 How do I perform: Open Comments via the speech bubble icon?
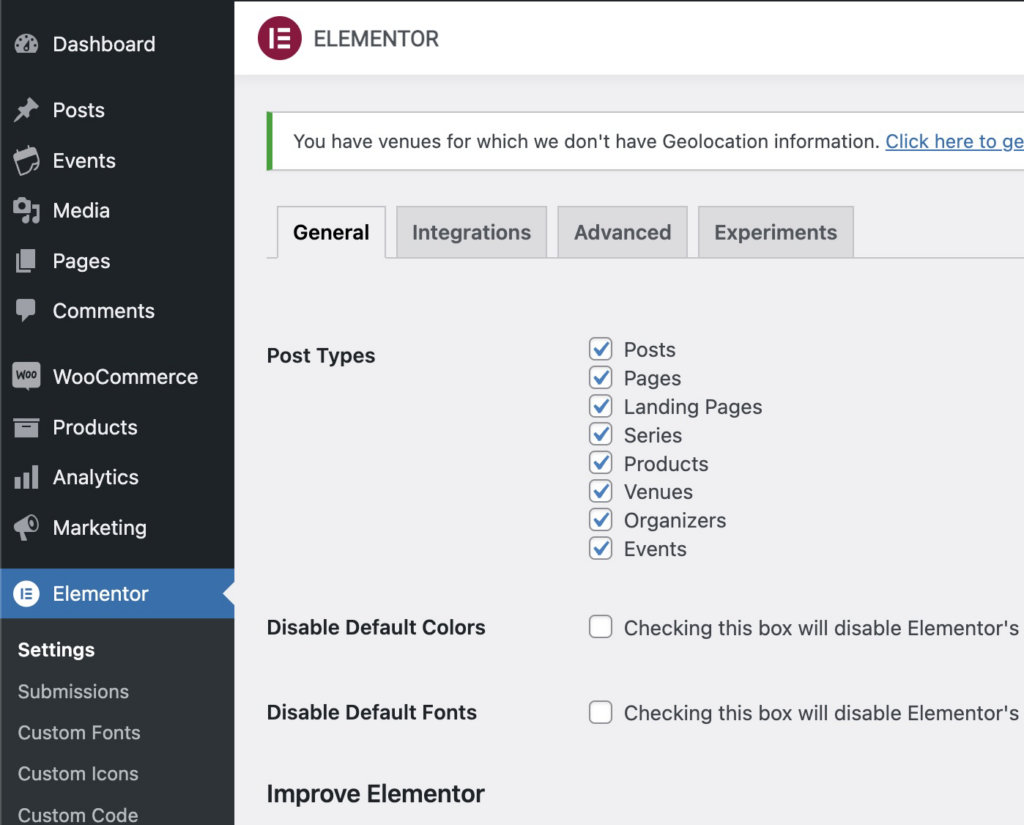(27, 311)
